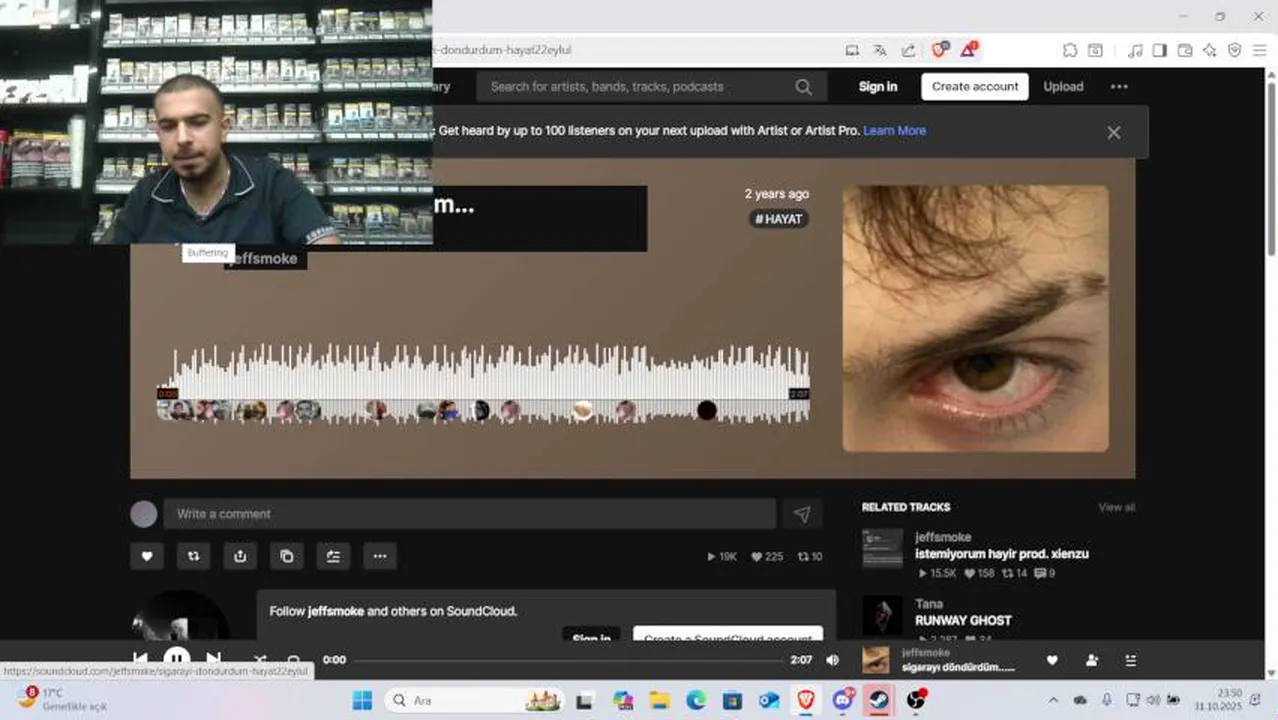Jump to the middle of the track waveform

[x=483, y=383]
